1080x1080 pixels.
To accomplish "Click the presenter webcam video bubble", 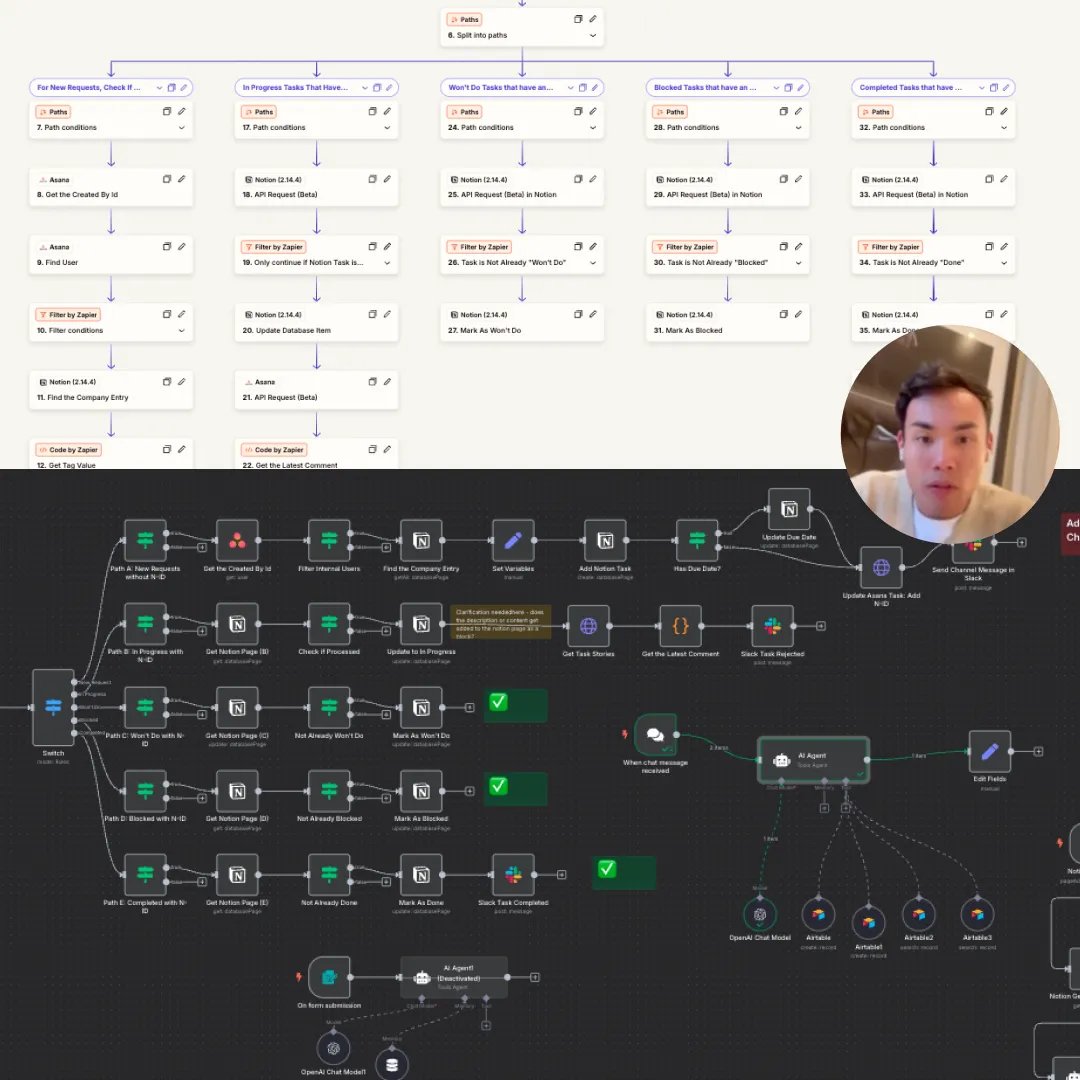I will [x=950, y=435].
